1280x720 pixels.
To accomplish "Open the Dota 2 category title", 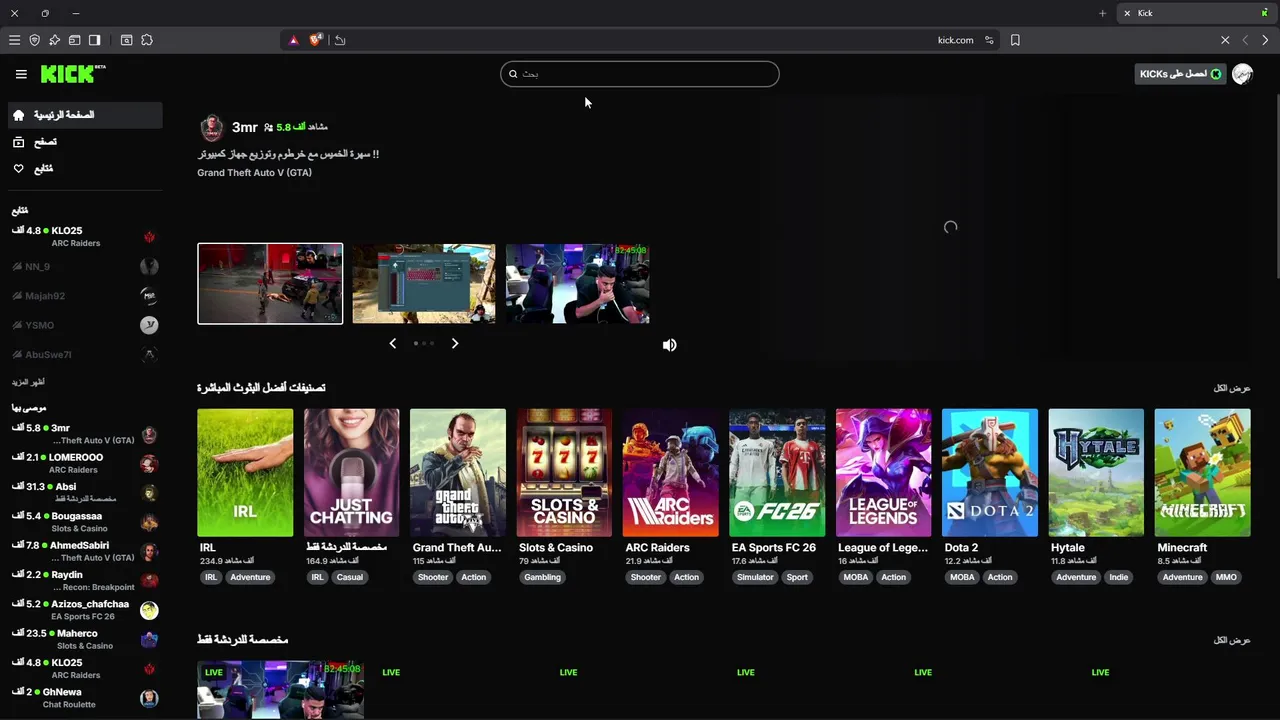I will (961, 548).
